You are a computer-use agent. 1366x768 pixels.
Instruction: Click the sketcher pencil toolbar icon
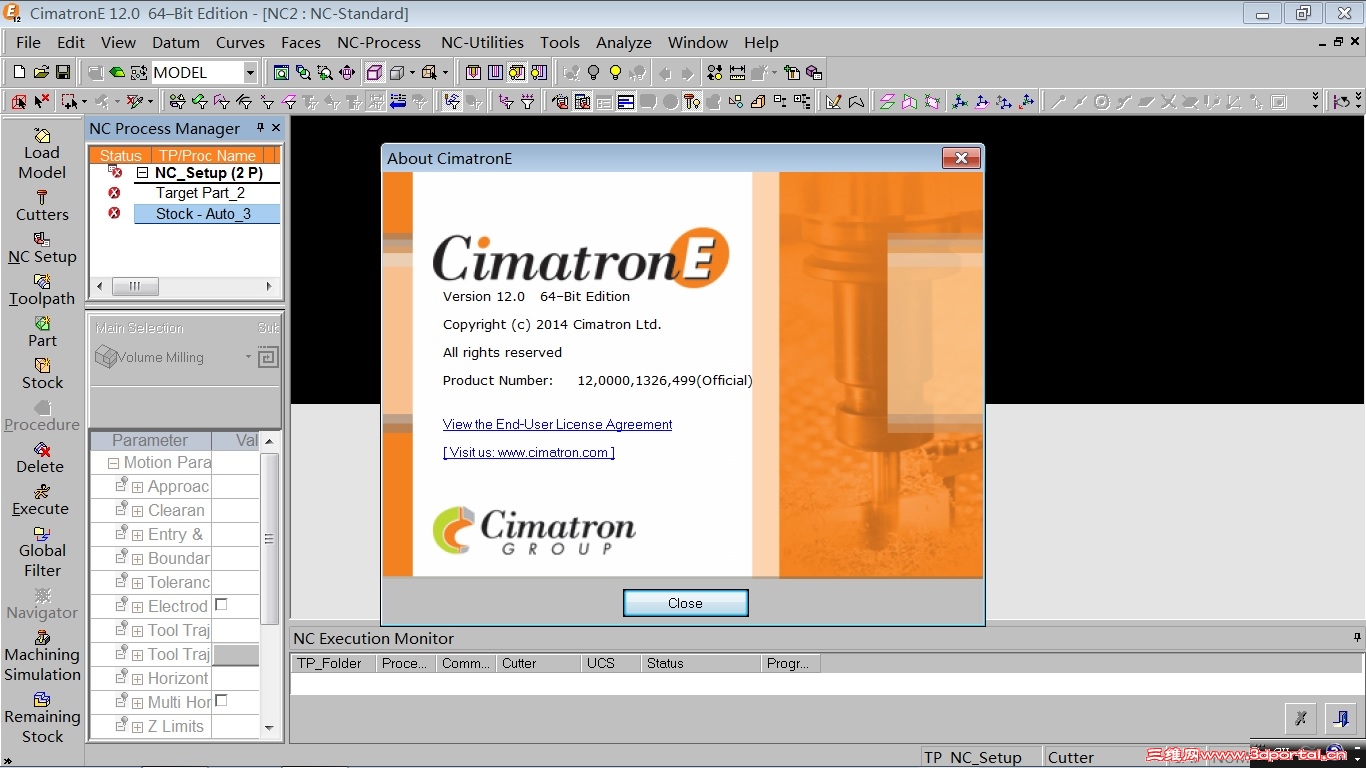point(833,101)
